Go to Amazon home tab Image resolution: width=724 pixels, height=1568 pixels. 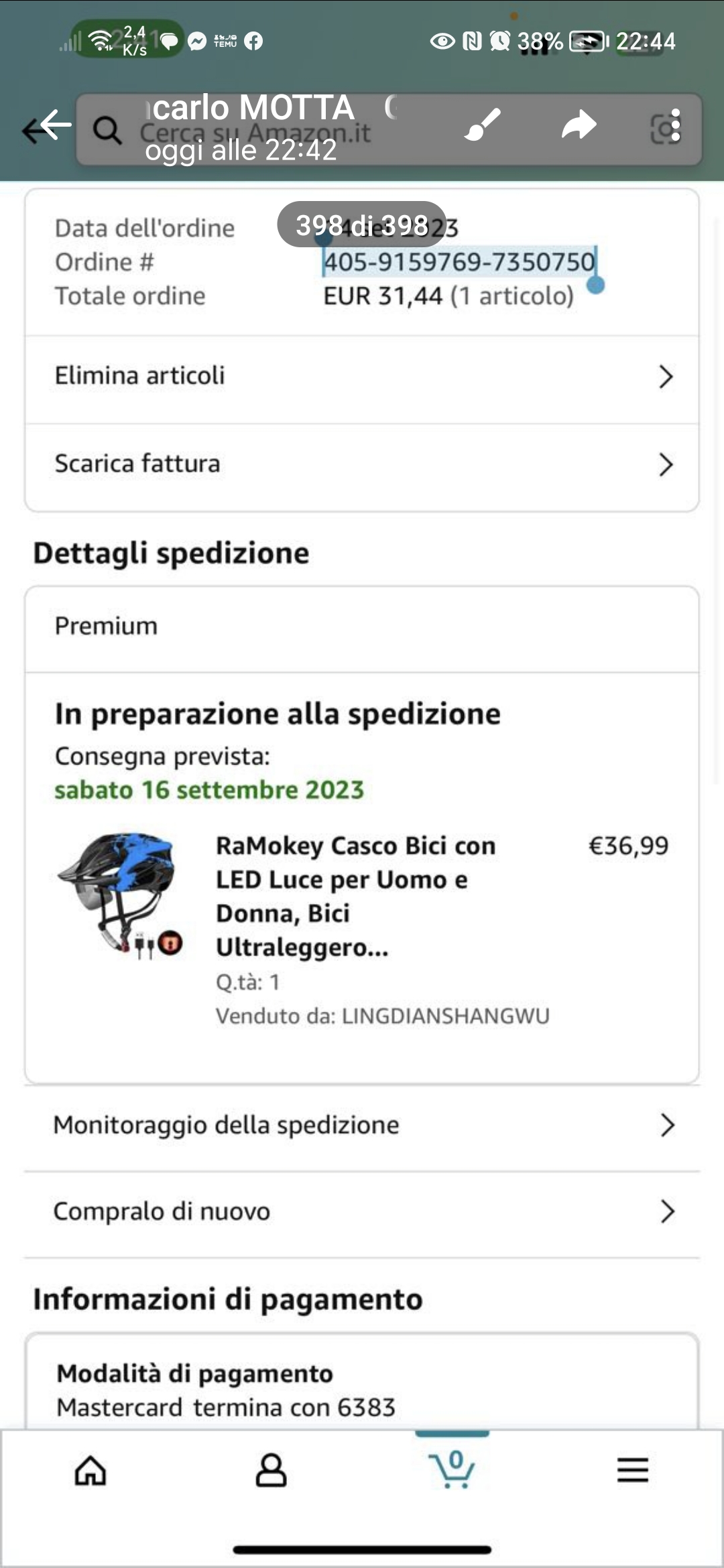coord(90,1471)
